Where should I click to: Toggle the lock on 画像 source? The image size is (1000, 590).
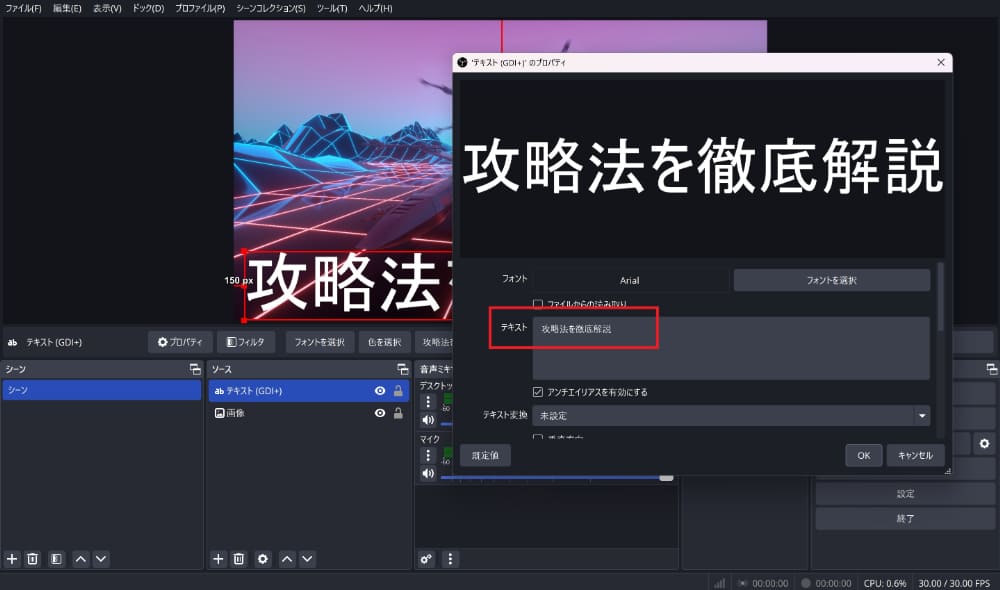(x=398, y=413)
